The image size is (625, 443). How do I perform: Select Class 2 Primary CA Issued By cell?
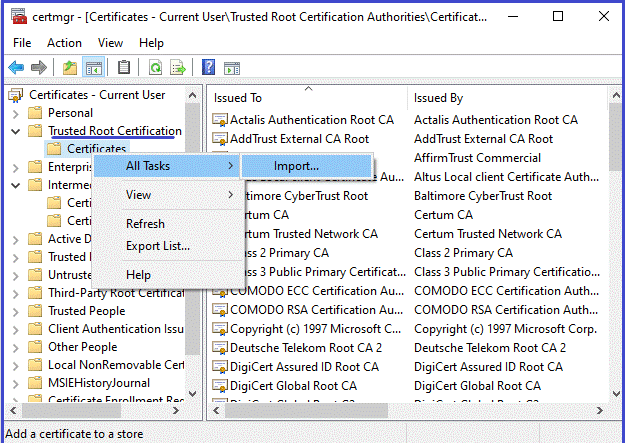tap(463, 253)
